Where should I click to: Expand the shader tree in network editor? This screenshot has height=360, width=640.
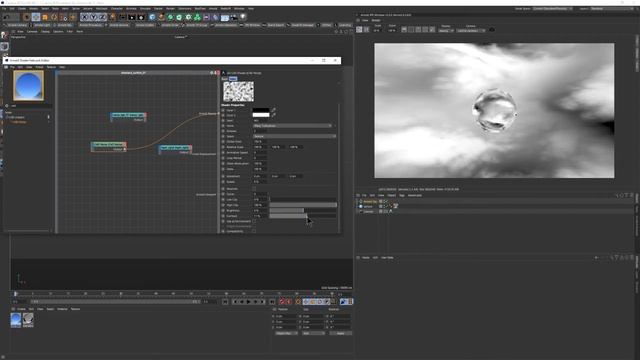tap(7, 117)
